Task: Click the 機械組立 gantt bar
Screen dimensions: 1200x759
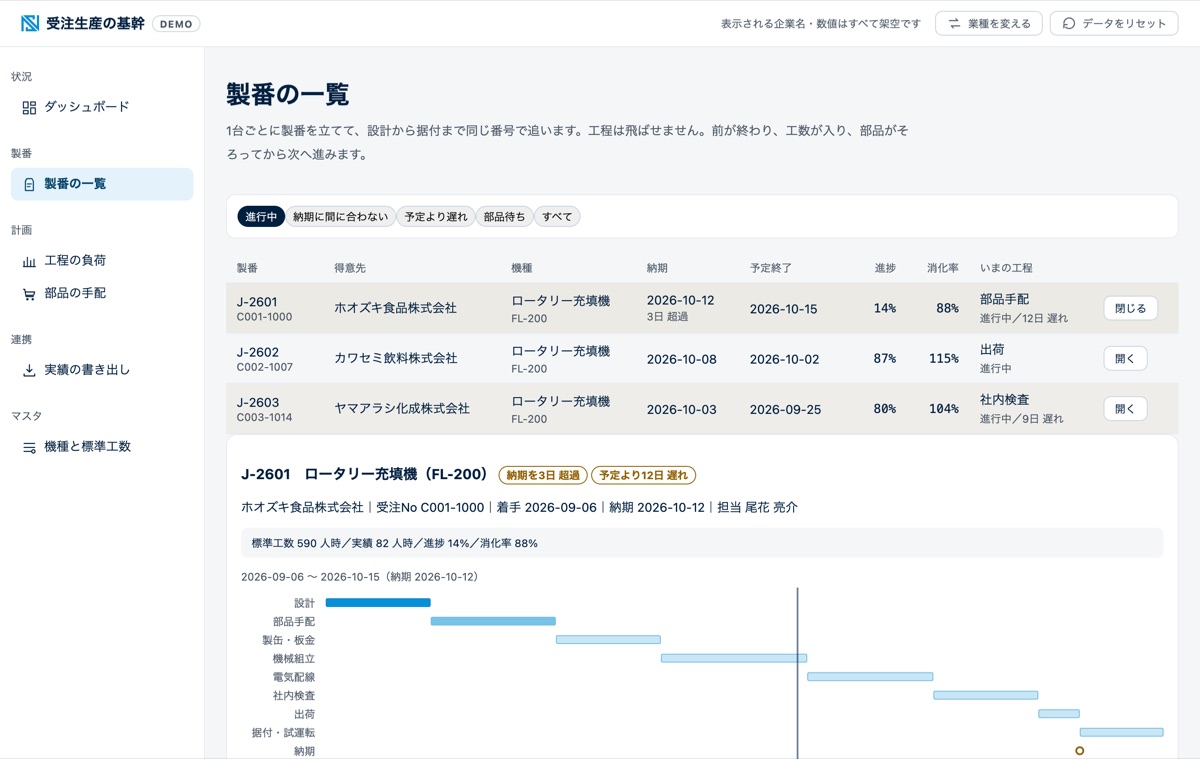Action: coord(734,658)
